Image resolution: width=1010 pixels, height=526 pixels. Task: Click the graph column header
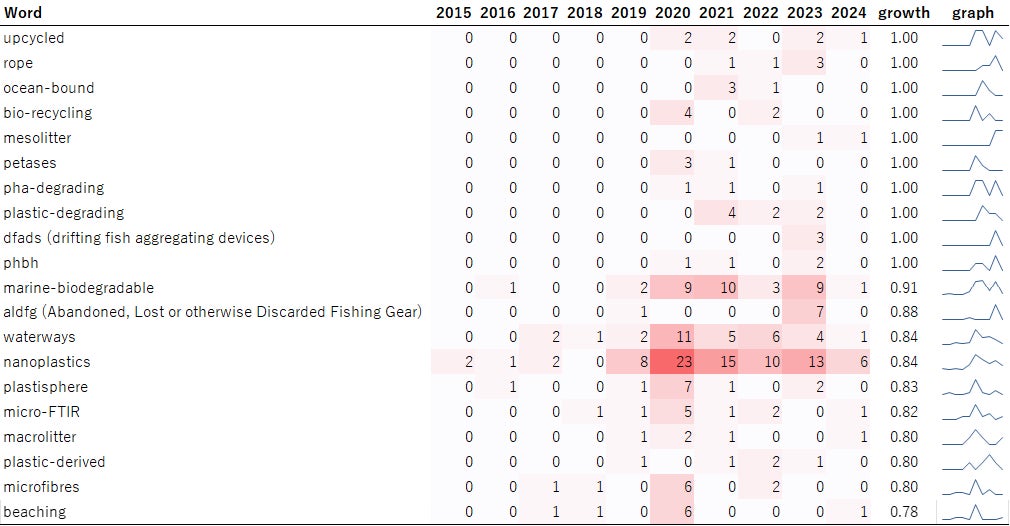coord(973,13)
